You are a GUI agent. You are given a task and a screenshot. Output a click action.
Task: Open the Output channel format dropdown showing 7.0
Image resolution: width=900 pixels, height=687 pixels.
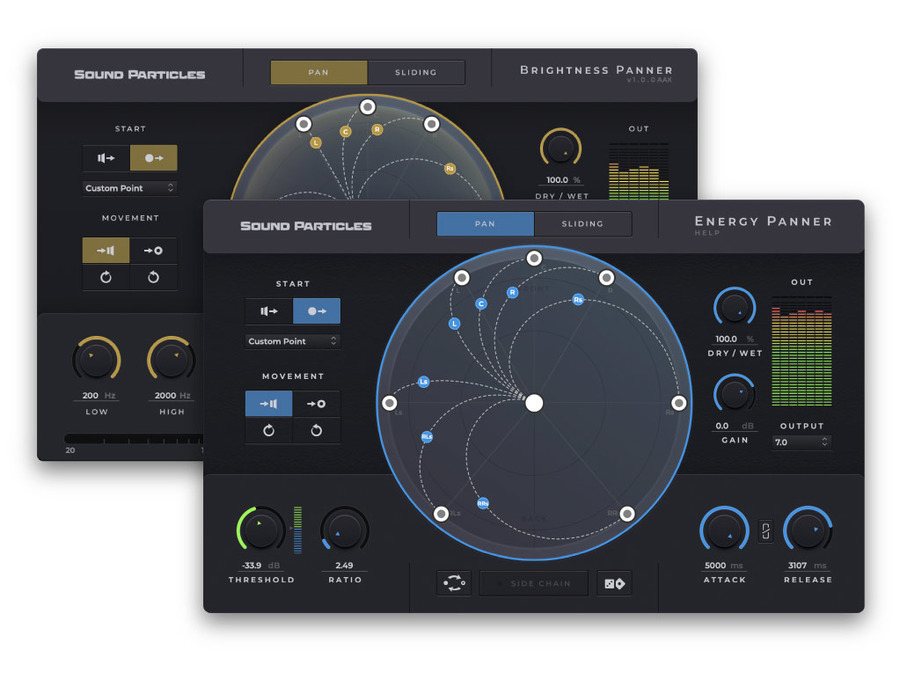pyautogui.click(x=801, y=442)
